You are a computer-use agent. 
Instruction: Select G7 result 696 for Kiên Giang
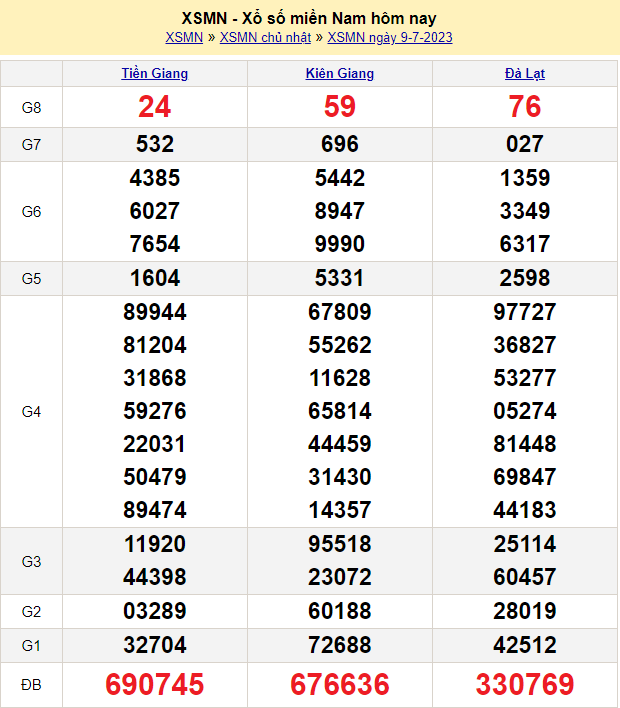click(x=340, y=144)
